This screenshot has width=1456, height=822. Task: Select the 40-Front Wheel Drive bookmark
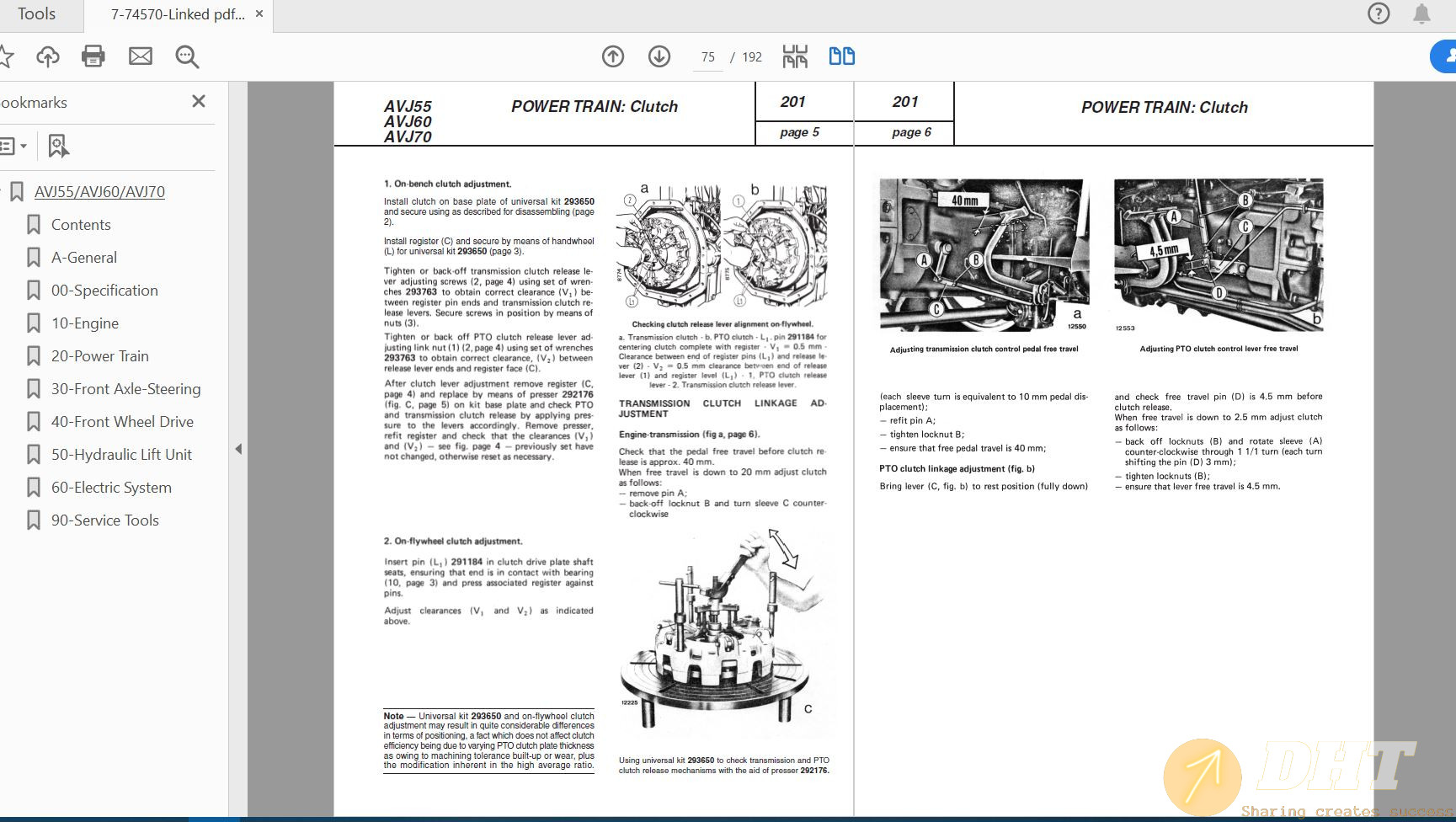coord(122,422)
